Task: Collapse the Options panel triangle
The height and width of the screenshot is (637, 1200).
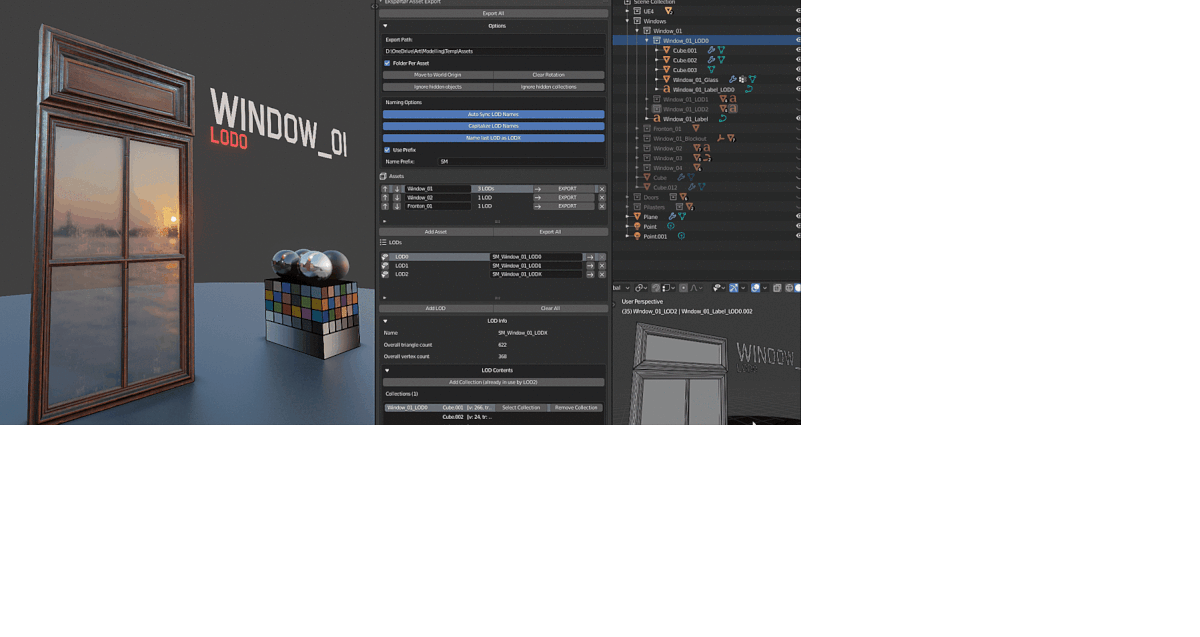Action: tap(385, 26)
